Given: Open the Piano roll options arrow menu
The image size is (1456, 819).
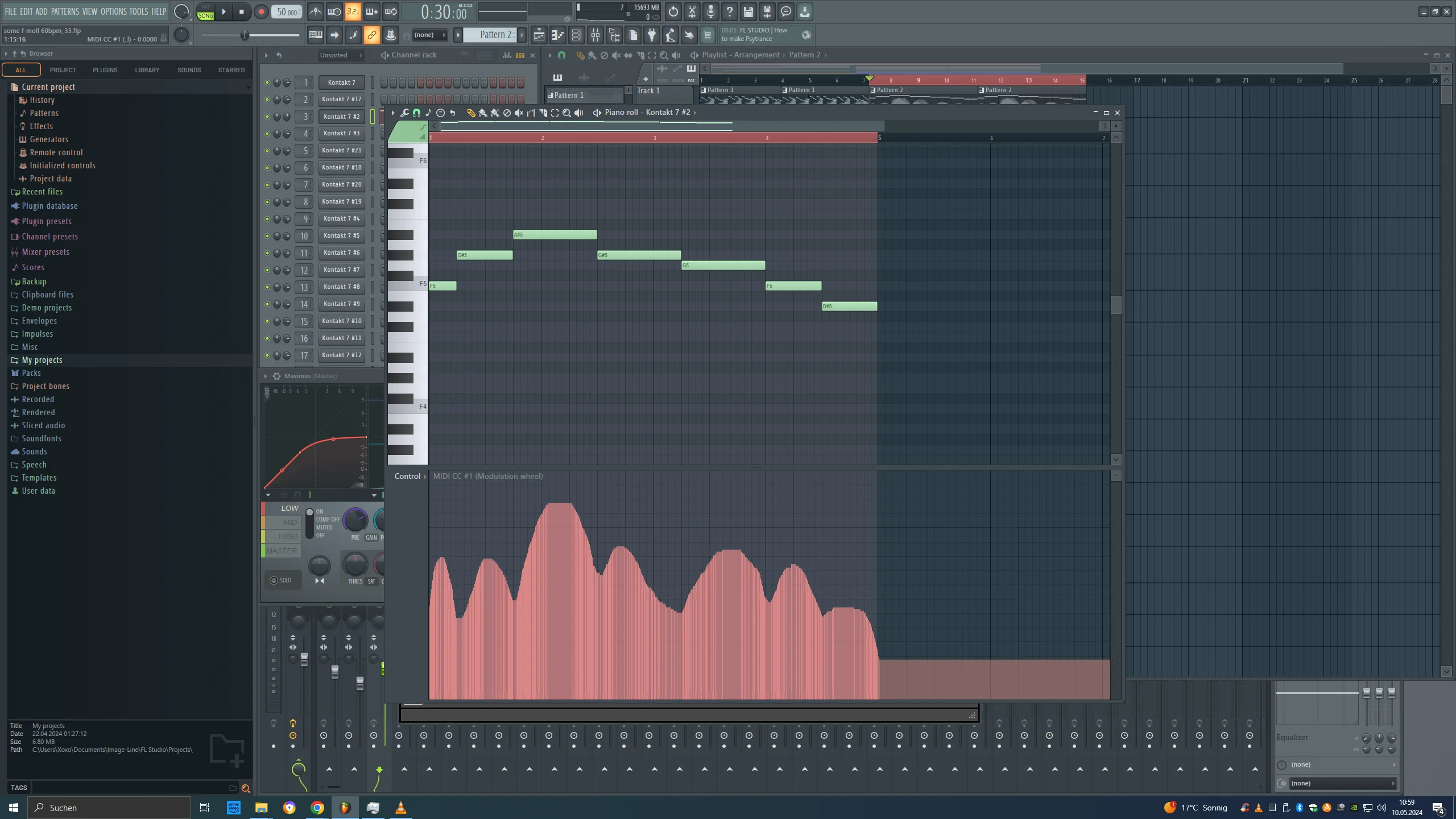Looking at the screenshot, I should [393, 113].
